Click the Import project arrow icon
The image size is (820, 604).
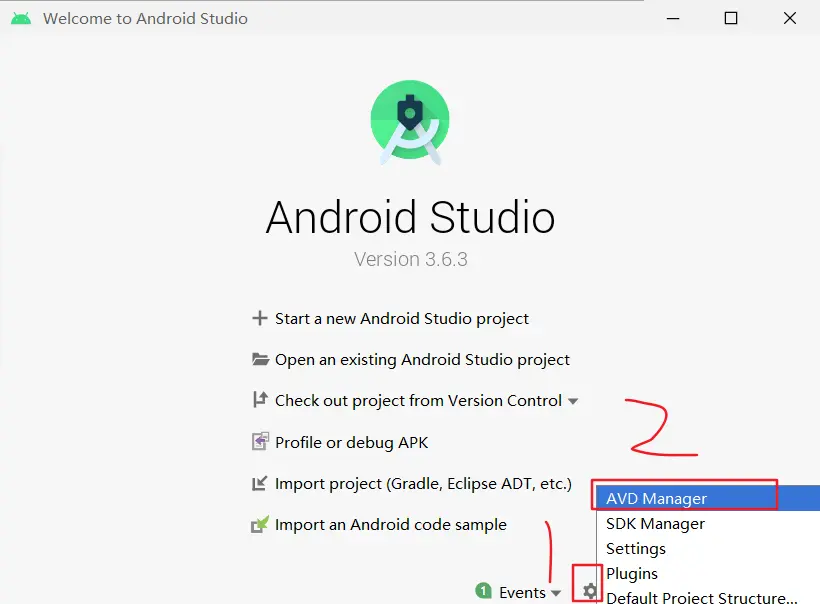[260, 483]
